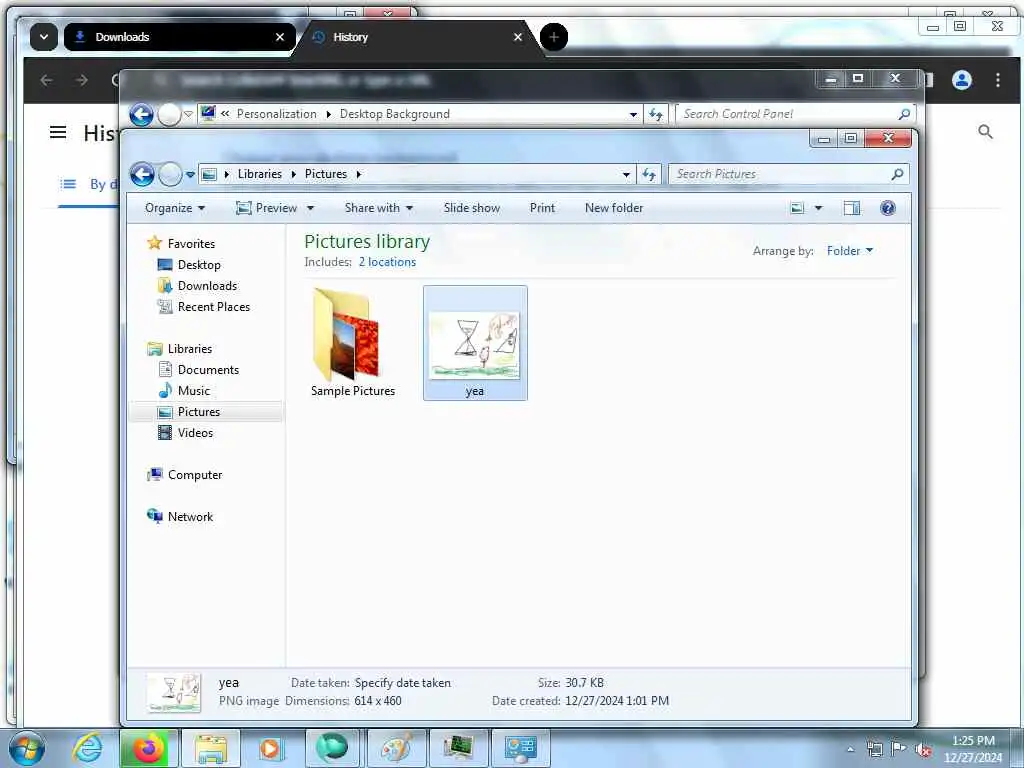This screenshot has width=1024, height=768.
Task: Select the Desktop icon under Favorites
Action: click(x=165, y=264)
